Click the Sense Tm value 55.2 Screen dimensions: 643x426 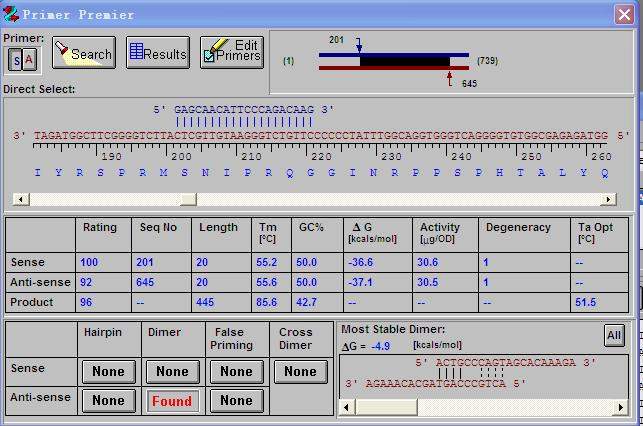pos(267,262)
